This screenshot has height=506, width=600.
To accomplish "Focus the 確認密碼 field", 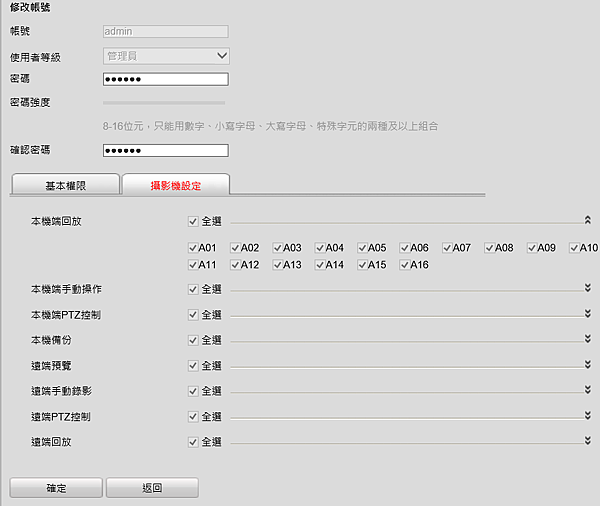I will pyautogui.click(x=166, y=150).
